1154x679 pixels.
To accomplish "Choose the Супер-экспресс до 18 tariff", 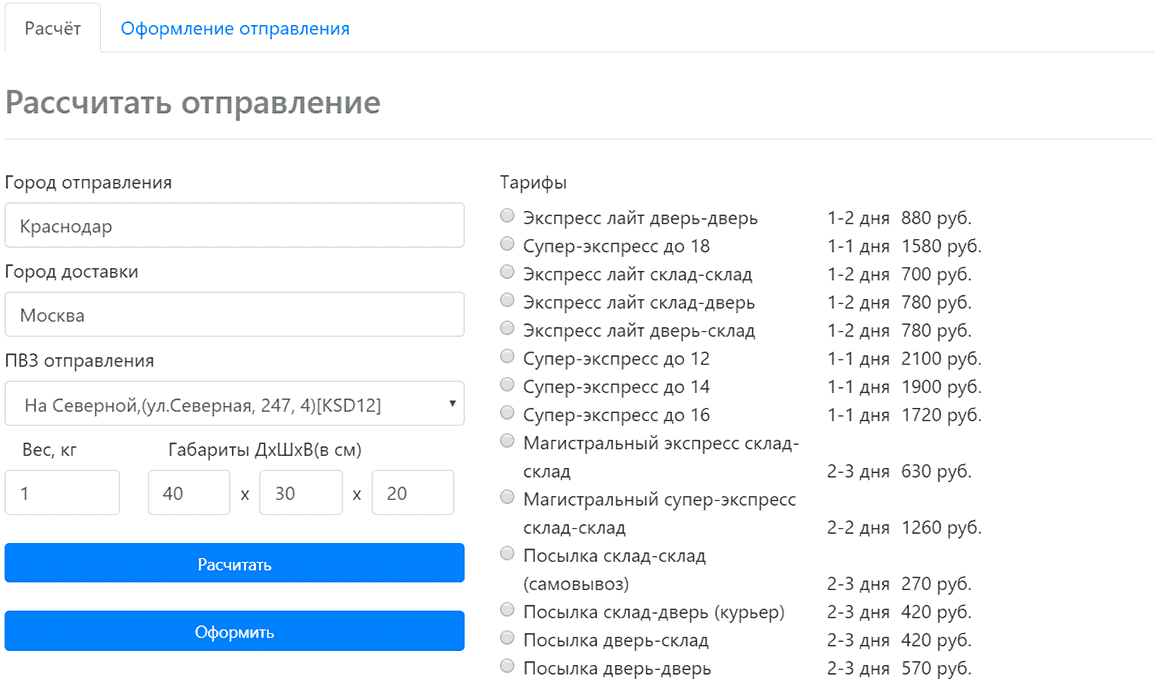I will [x=508, y=244].
